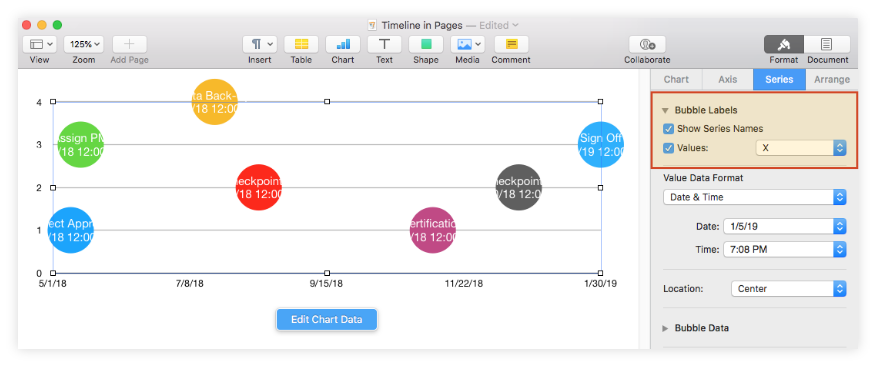Click the green fullscreen window button

pyautogui.click(x=58, y=25)
